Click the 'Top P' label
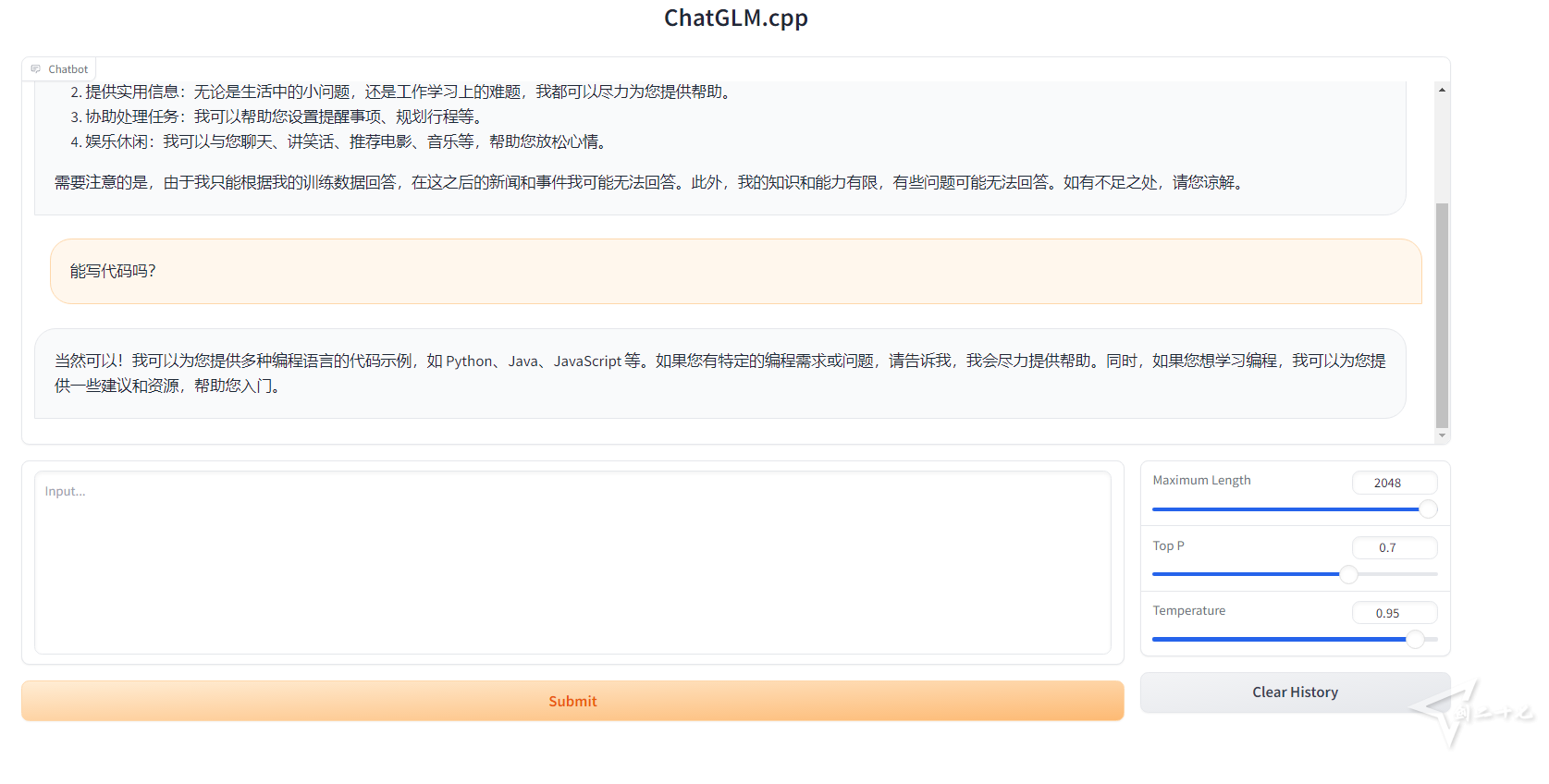Image resolution: width=1549 pixels, height=784 pixels. (1168, 545)
